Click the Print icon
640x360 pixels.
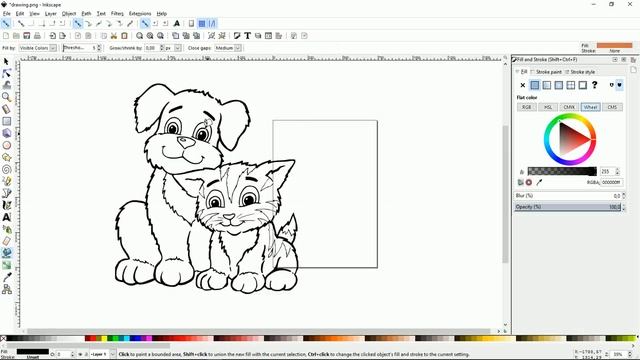(x=37, y=36)
